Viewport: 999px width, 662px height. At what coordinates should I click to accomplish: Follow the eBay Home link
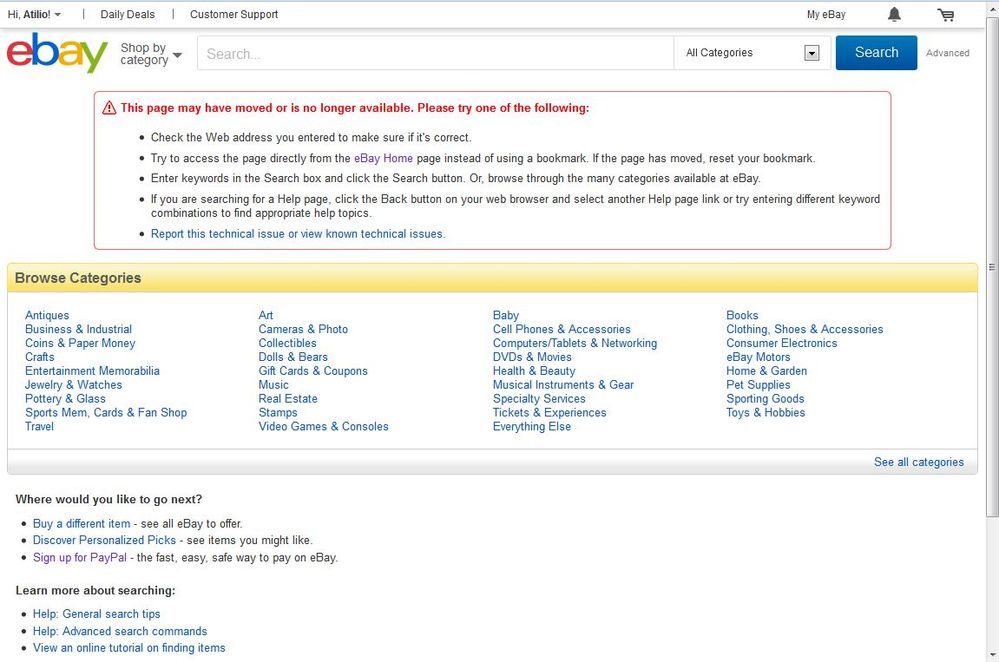click(384, 158)
